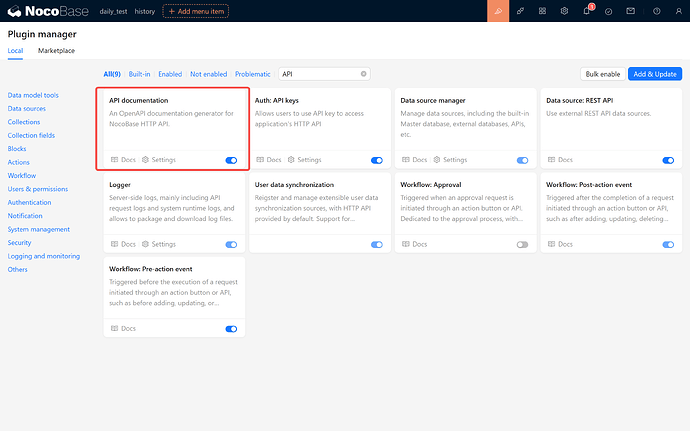Click the Bulk enable button
This screenshot has width=690, height=431.
tap(602, 74)
